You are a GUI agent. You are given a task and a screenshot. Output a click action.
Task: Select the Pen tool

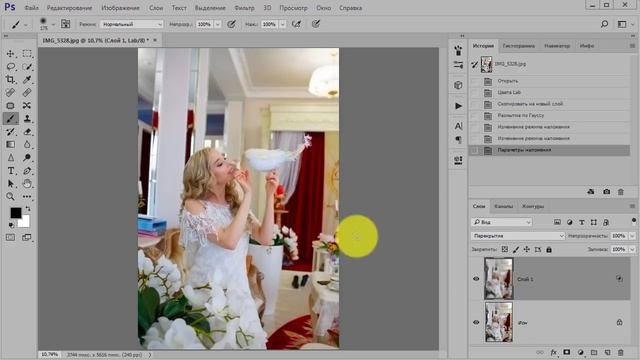[x=27, y=171]
